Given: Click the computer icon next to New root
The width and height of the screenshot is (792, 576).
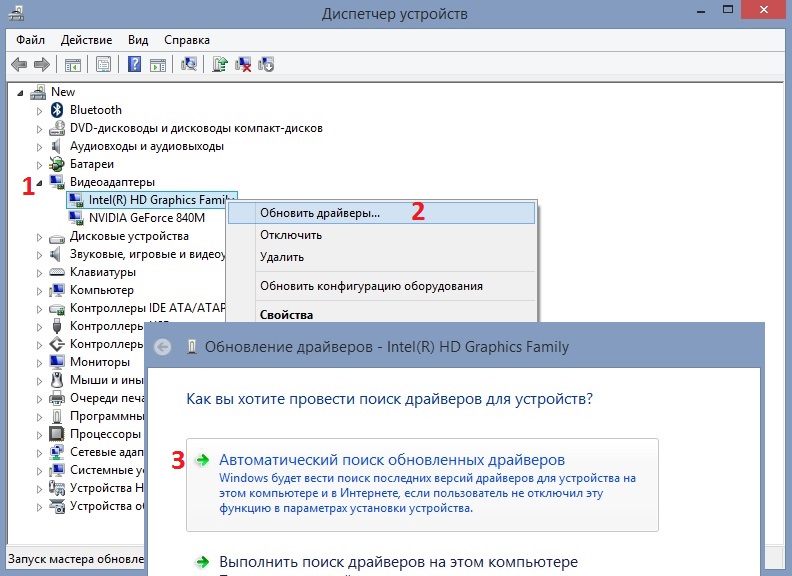Looking at the screenshot, I should tap(38, 92).
